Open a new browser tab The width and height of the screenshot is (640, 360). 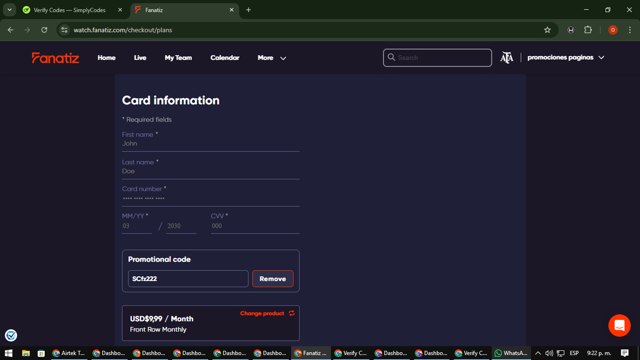pos(248,10)
